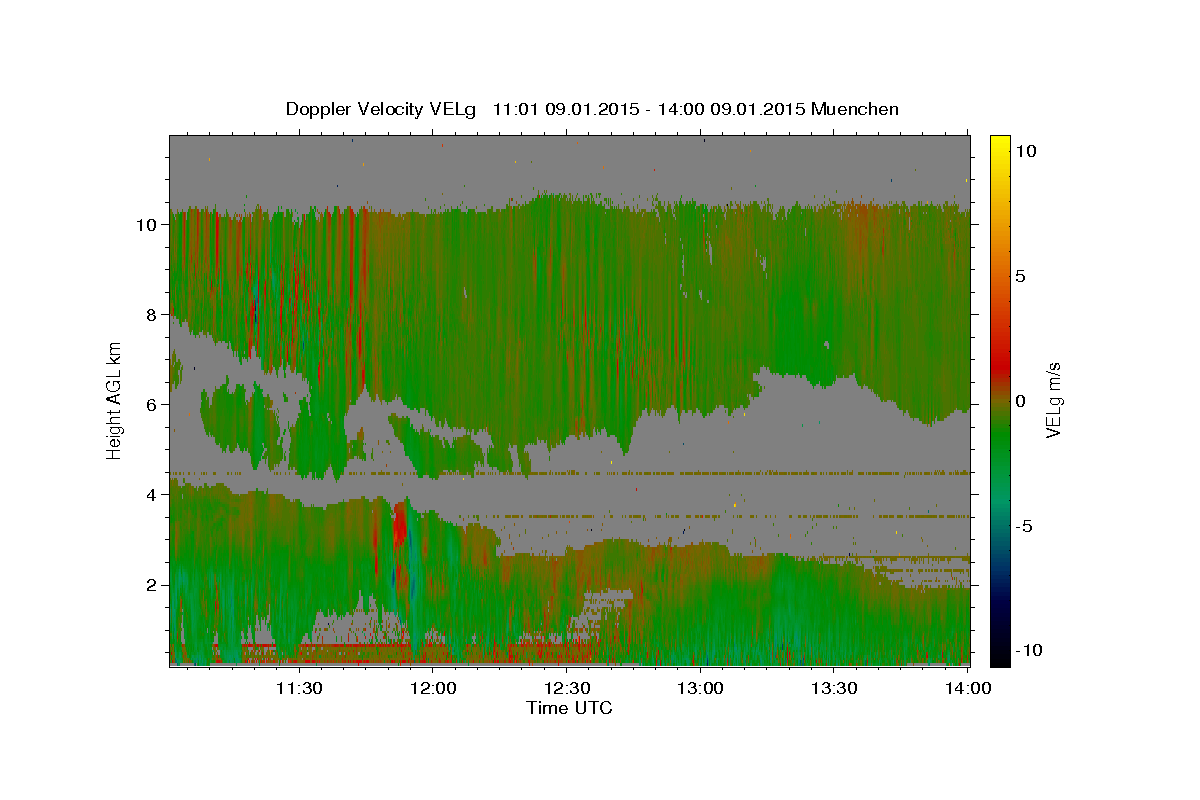Image resolution: width=1200 pixels, height=800 pixels.
Task: Click the 'VELg m/s' colorbar label
Action: pos(1053,400)
